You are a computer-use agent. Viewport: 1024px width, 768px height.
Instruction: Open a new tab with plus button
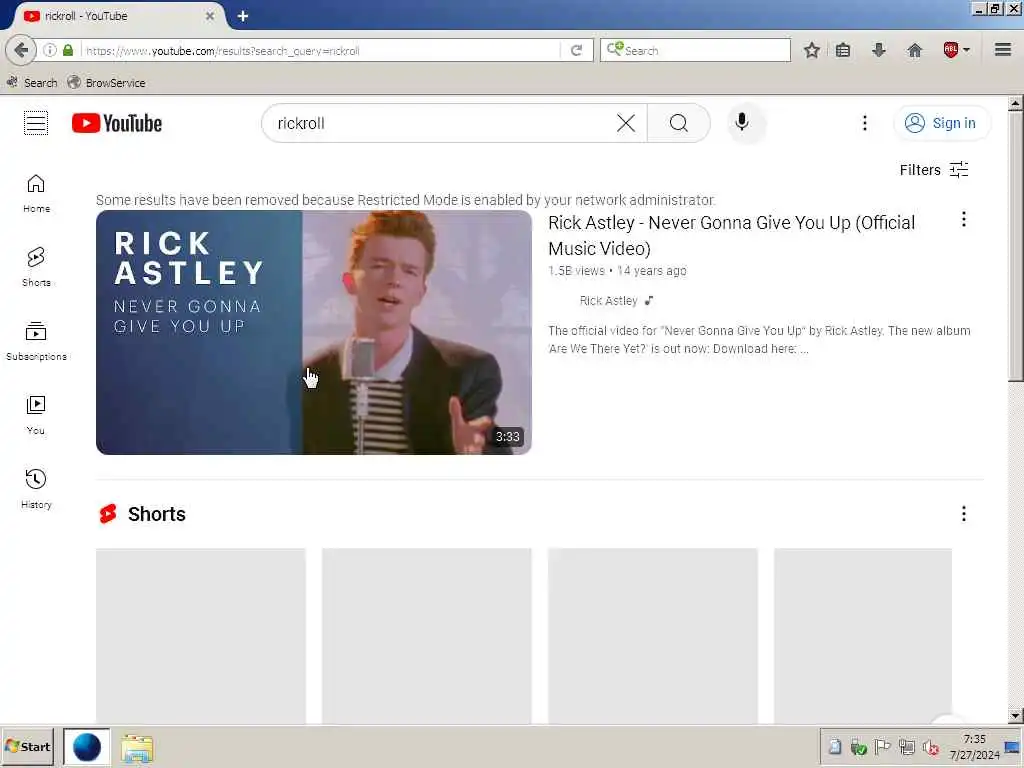(243, 16)
